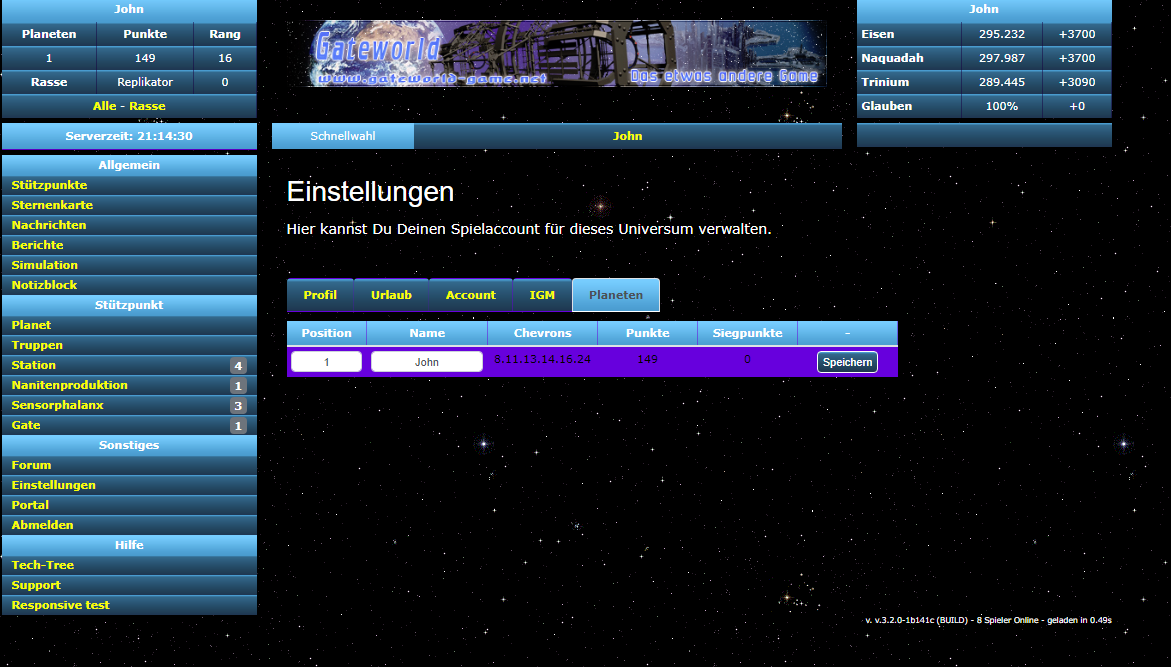Click the Nanitenproduktion link
The image size is (1171, 667).
point(70,385)
